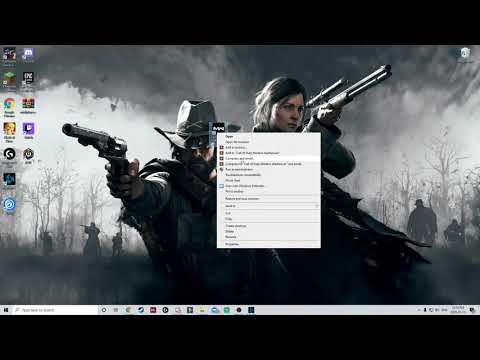Select Pin to Start
This screenshot has height=360, width=480.
coord(269,180)
